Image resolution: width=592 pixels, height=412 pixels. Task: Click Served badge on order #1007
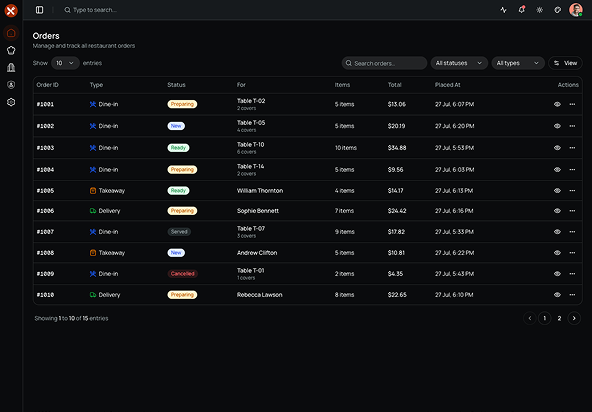[179, 232]
